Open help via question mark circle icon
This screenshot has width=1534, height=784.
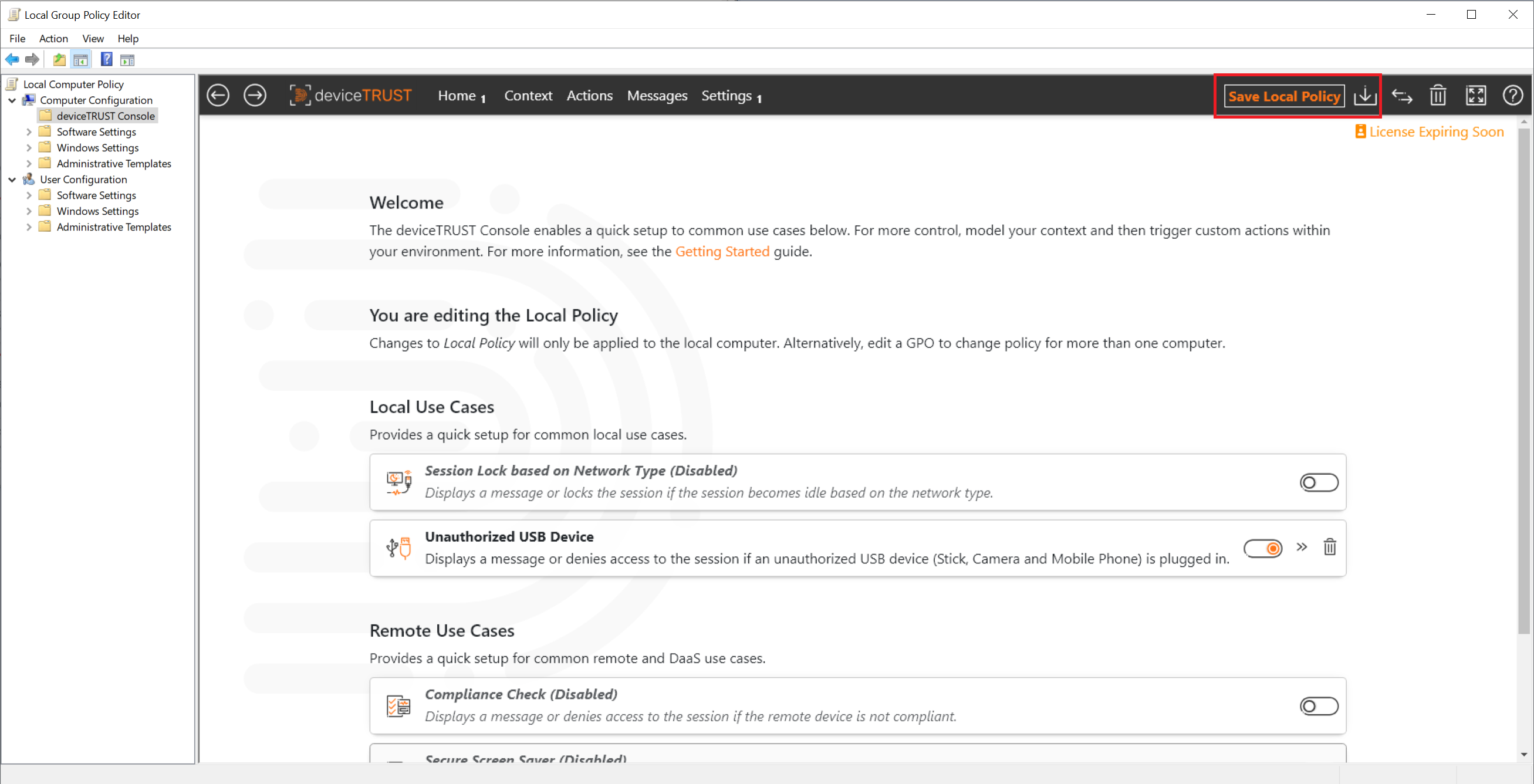(x=1512, y=95)
